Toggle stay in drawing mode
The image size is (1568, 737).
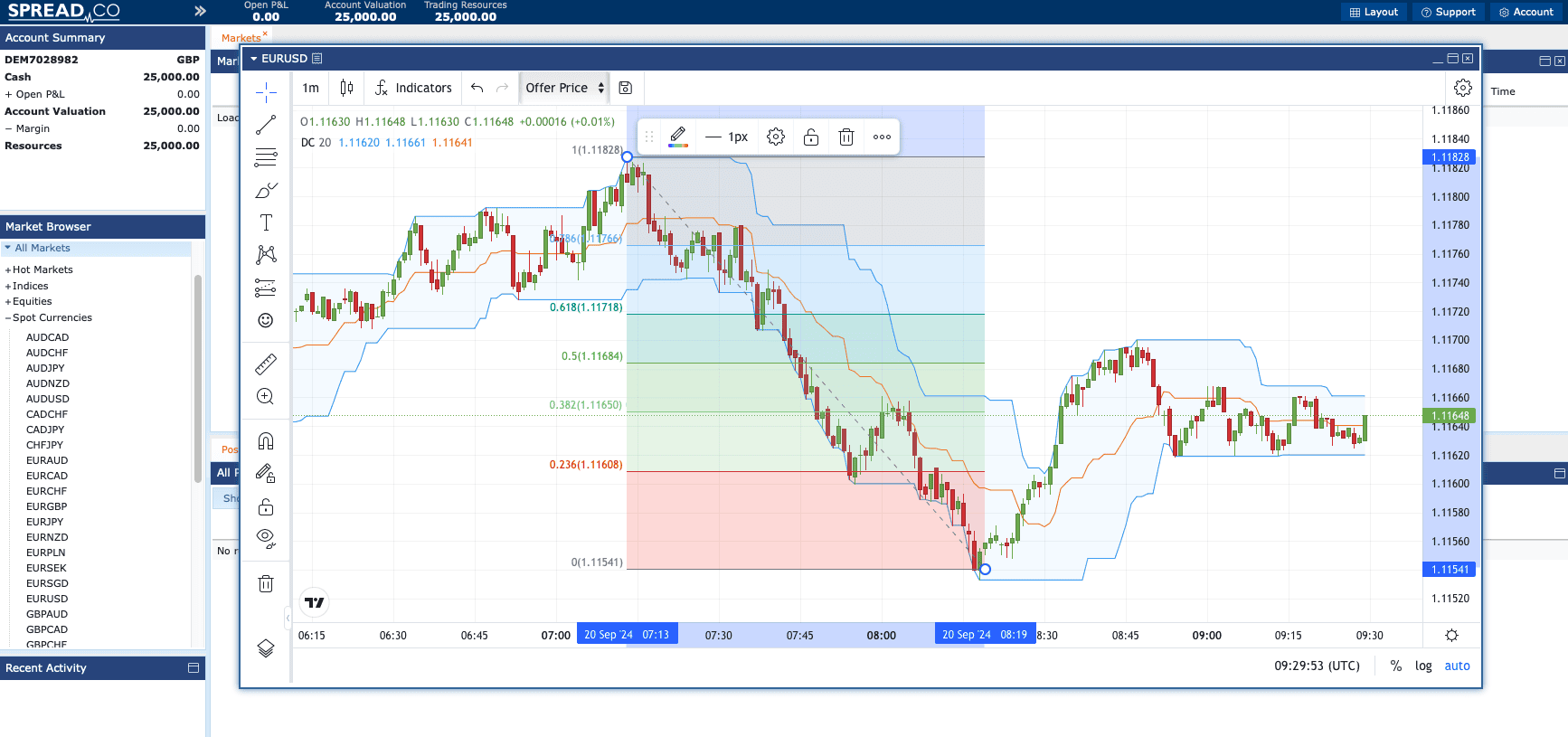pyautogui.click(x=266, y=473)
